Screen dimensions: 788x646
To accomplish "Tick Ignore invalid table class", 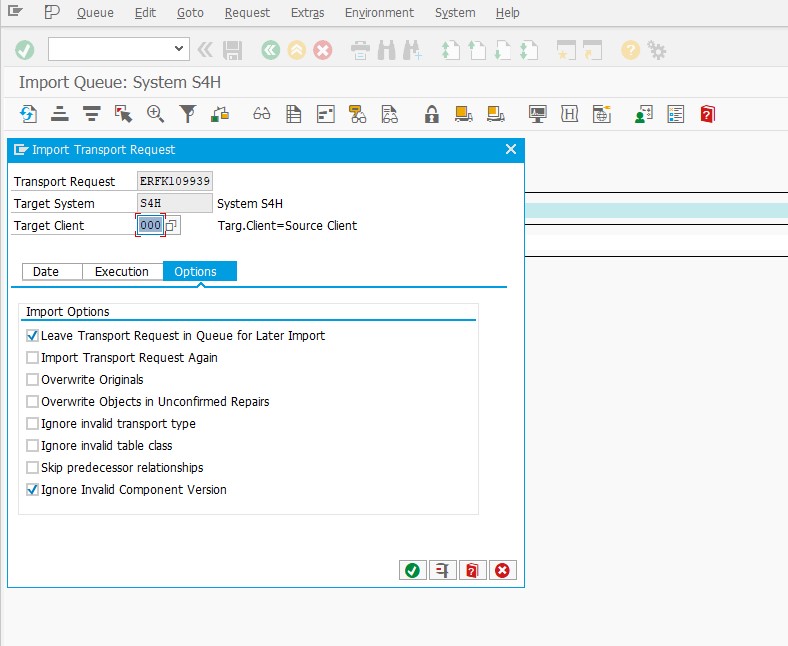I will tap(32, 445).
